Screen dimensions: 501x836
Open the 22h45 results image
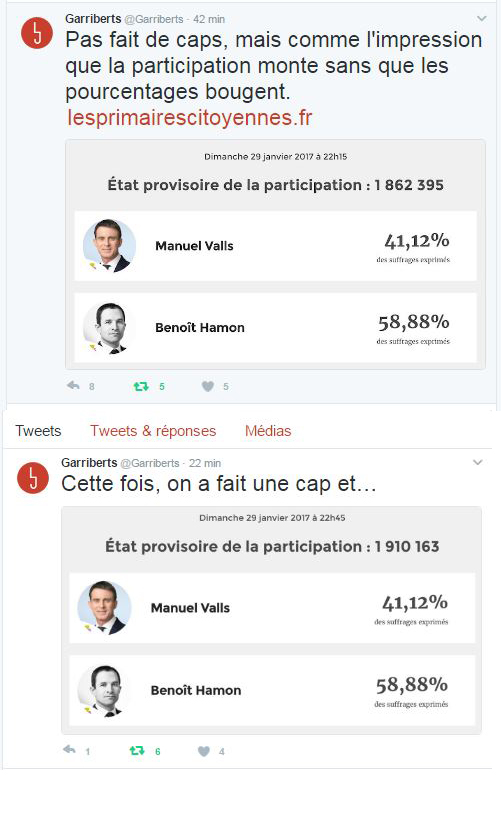(271, 621)
